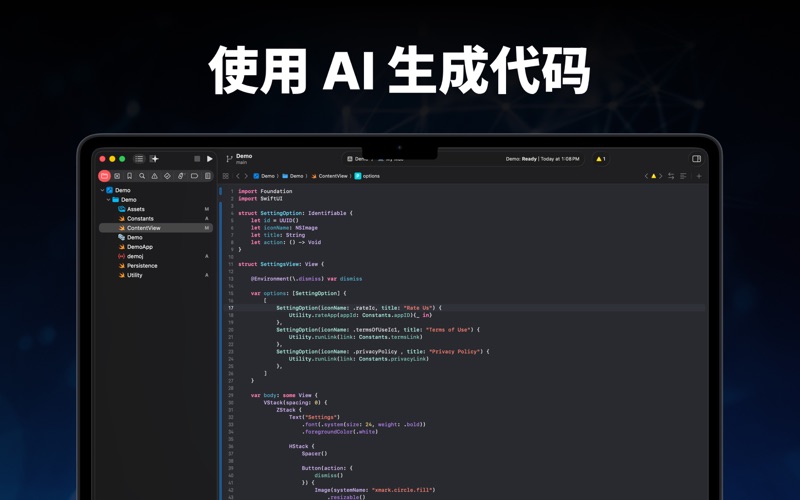Open the Test navigator diamond icon
Viewport: 800px width, 500px height.
click(x=167, y=176)
